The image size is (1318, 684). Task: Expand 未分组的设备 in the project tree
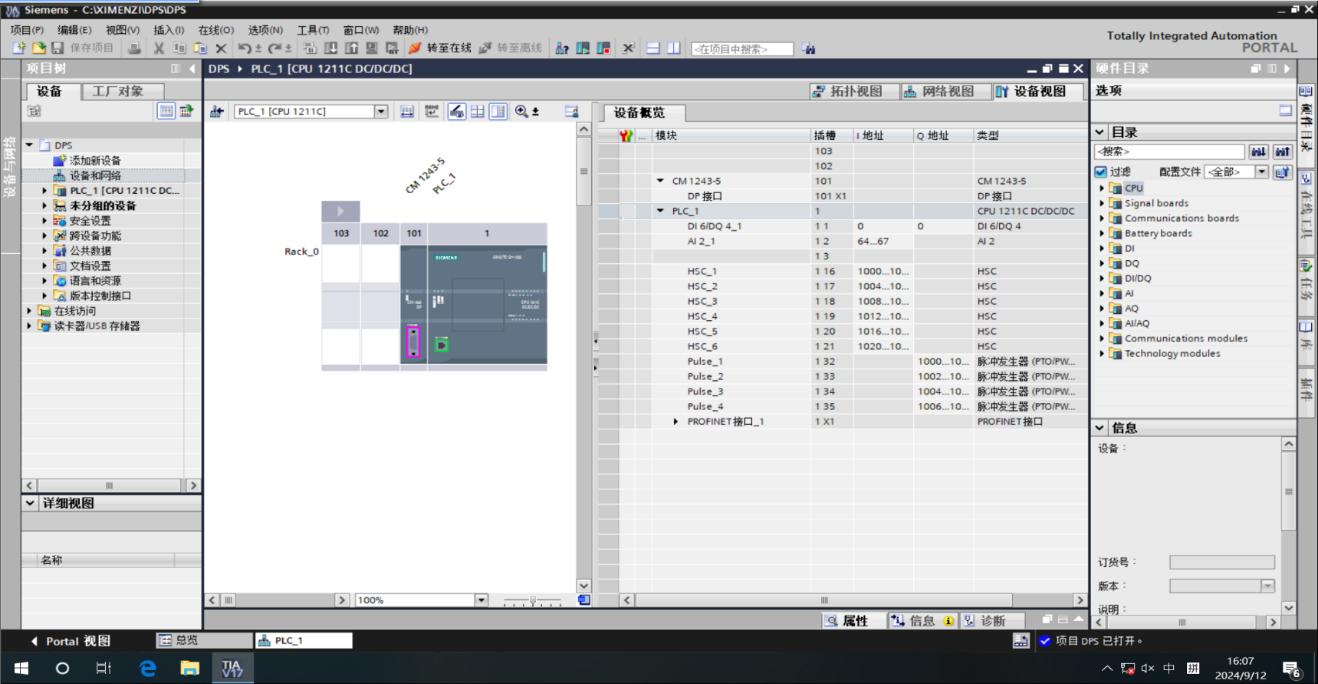coord(45,206)
